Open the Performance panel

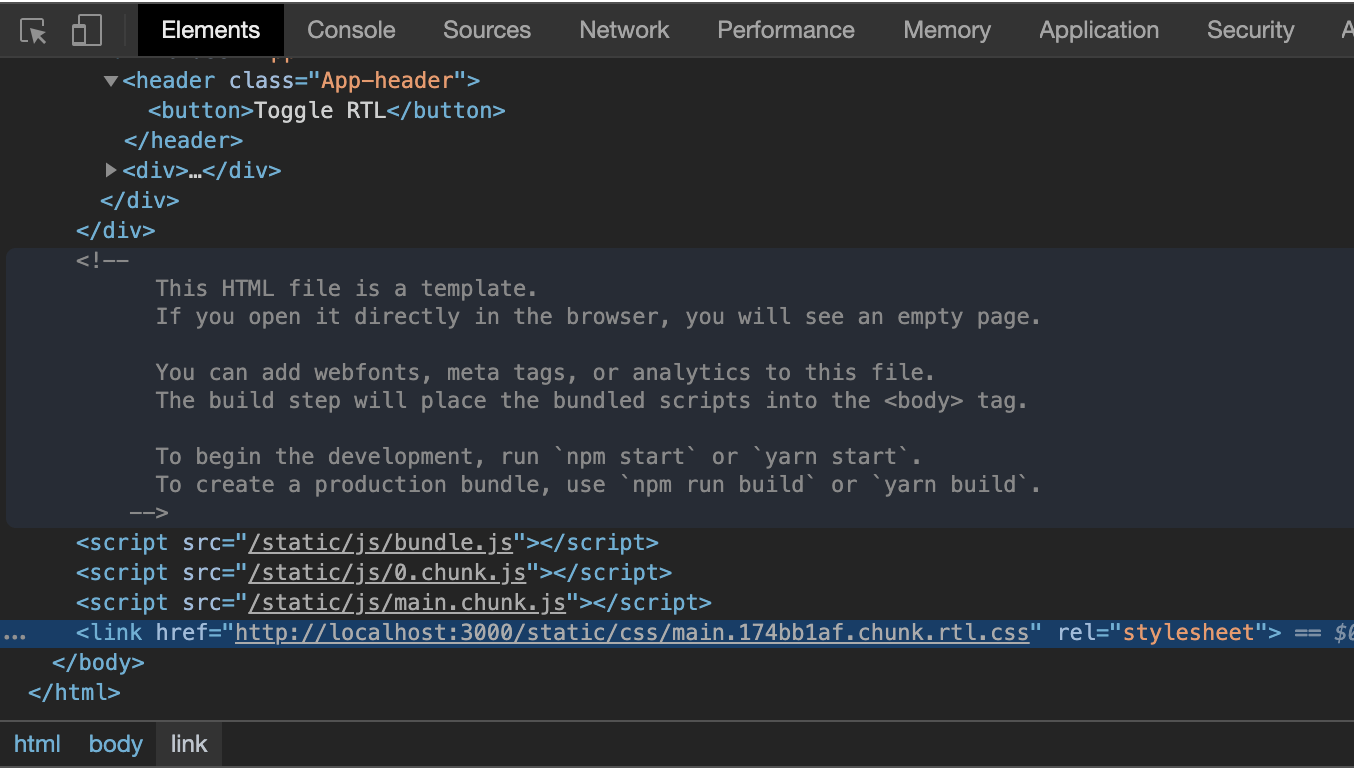[785, 30]
